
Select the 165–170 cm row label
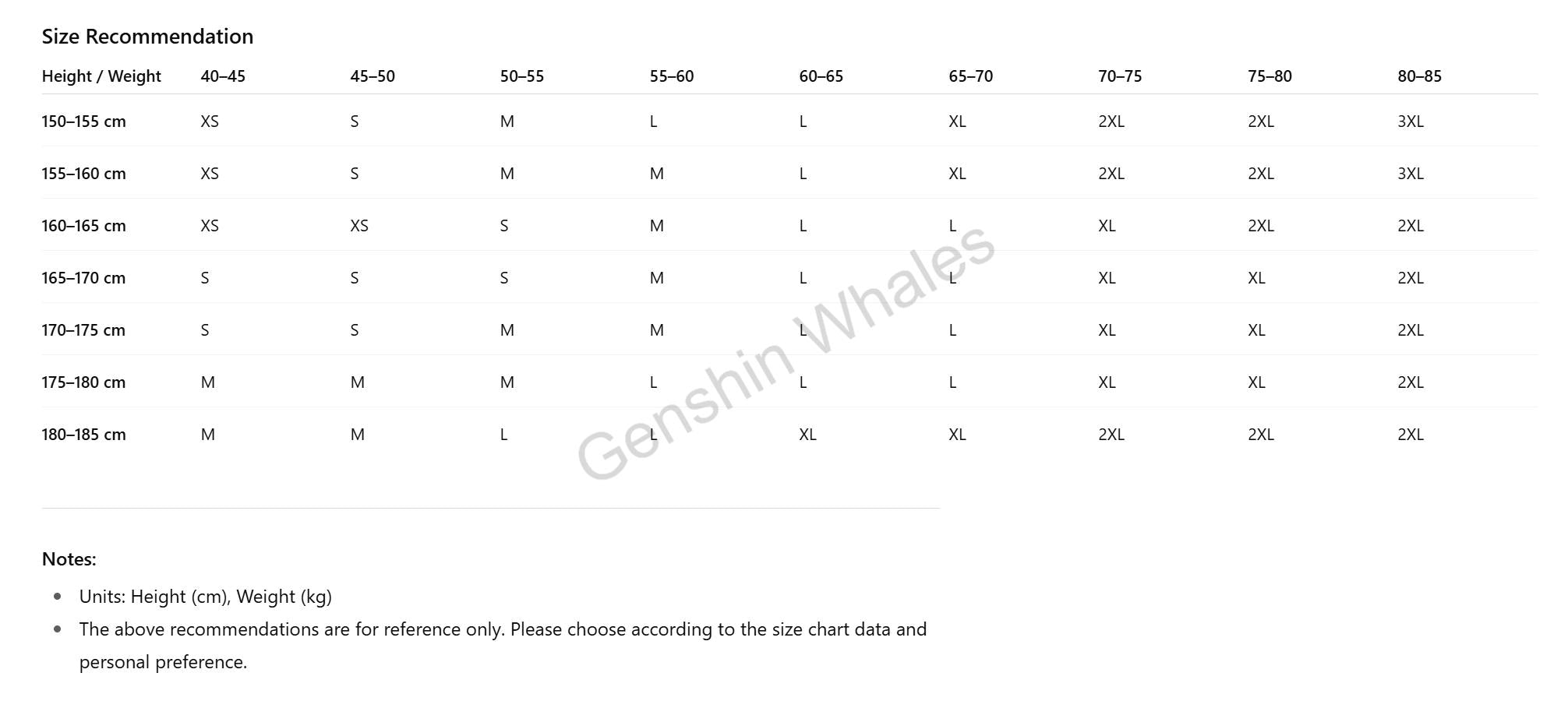(83, 278)
